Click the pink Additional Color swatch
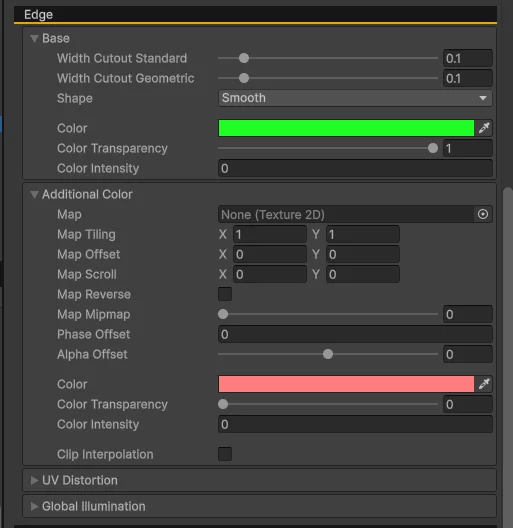Image resolution: width=513 pixels, height=528 pixels. (x=346, y=384)
